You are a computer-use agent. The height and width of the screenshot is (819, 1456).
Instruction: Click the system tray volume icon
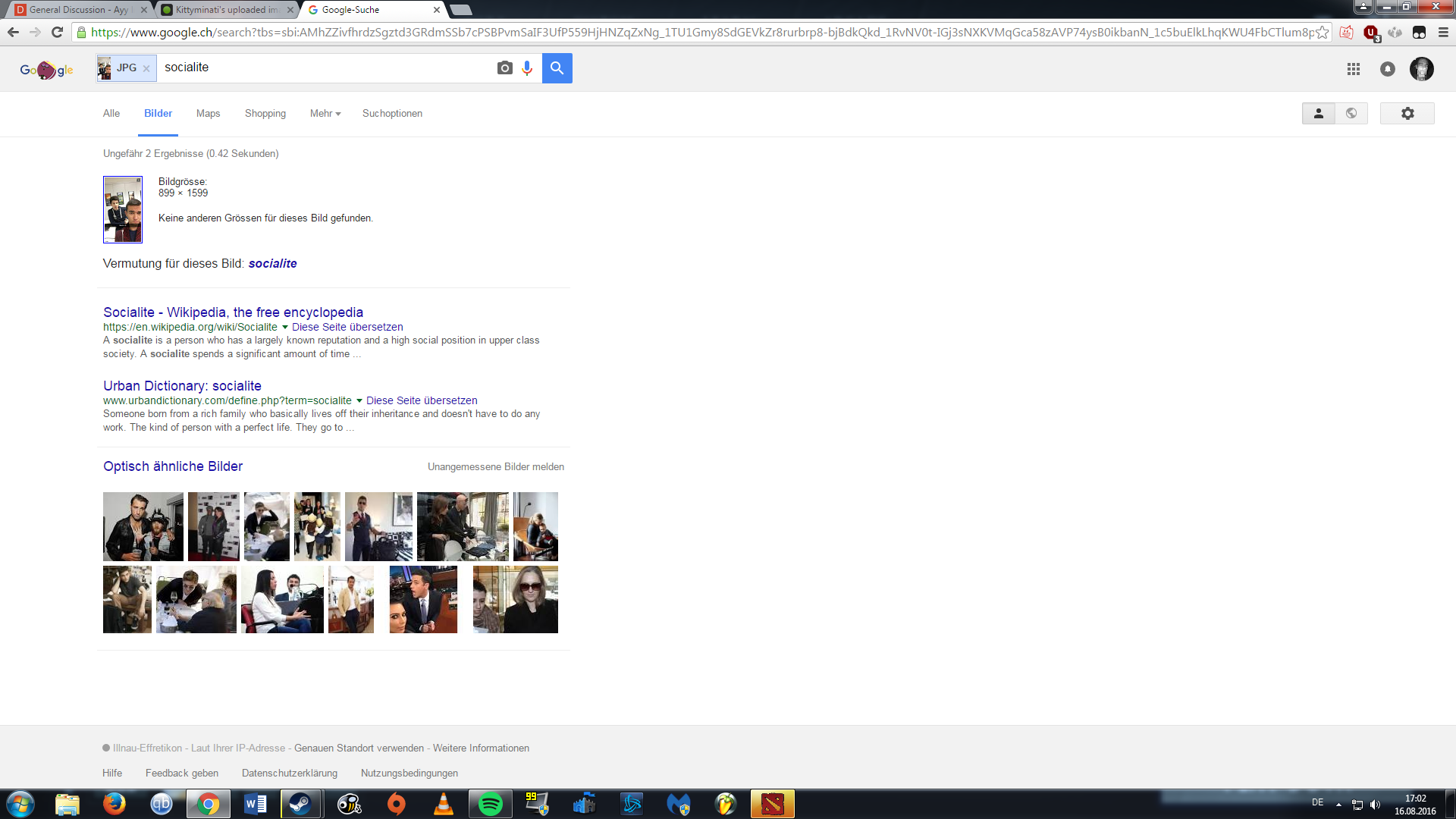[1376, 805]
